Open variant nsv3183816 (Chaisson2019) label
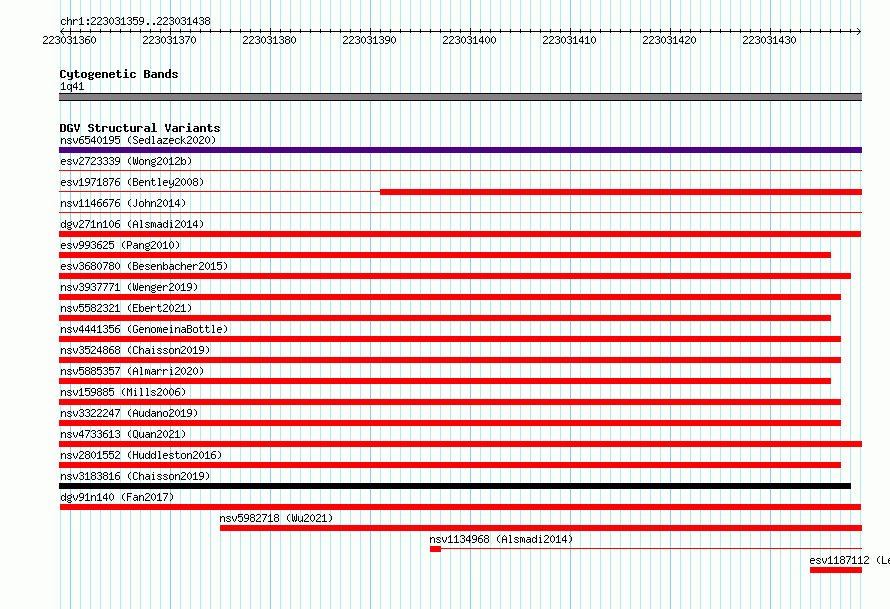The height and width of the screenshot is (609, 890). 135,476
